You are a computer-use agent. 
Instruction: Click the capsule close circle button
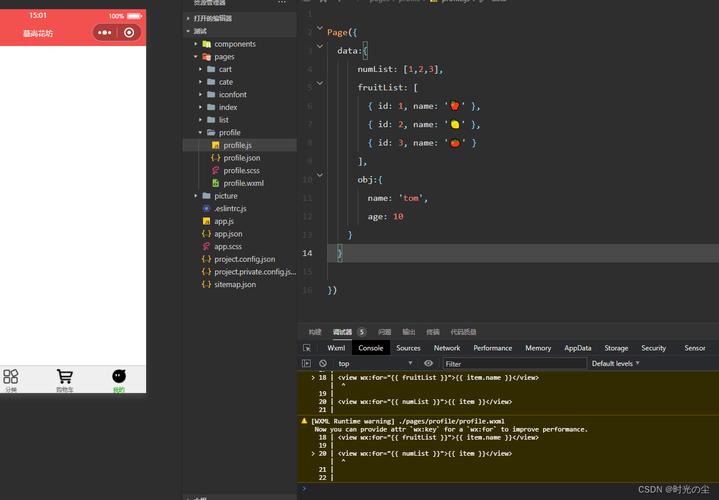129,32
